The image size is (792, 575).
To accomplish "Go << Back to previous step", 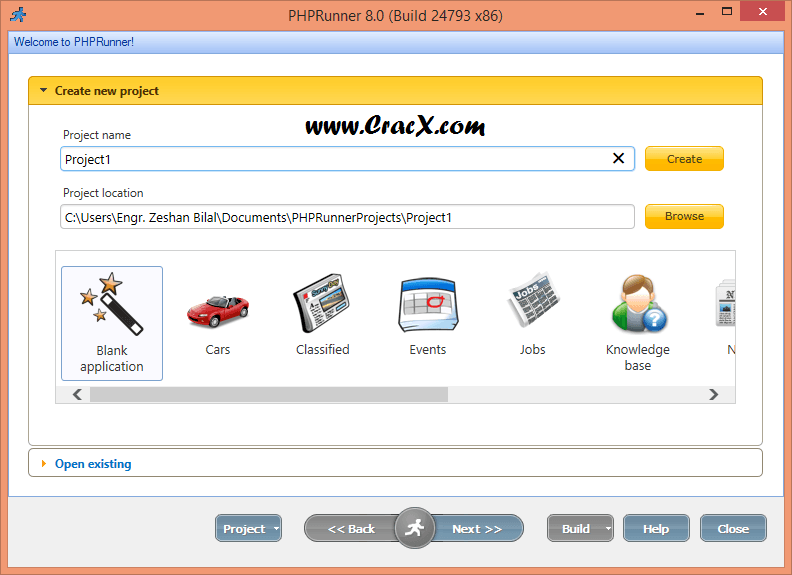I will (x=351, y=529).
